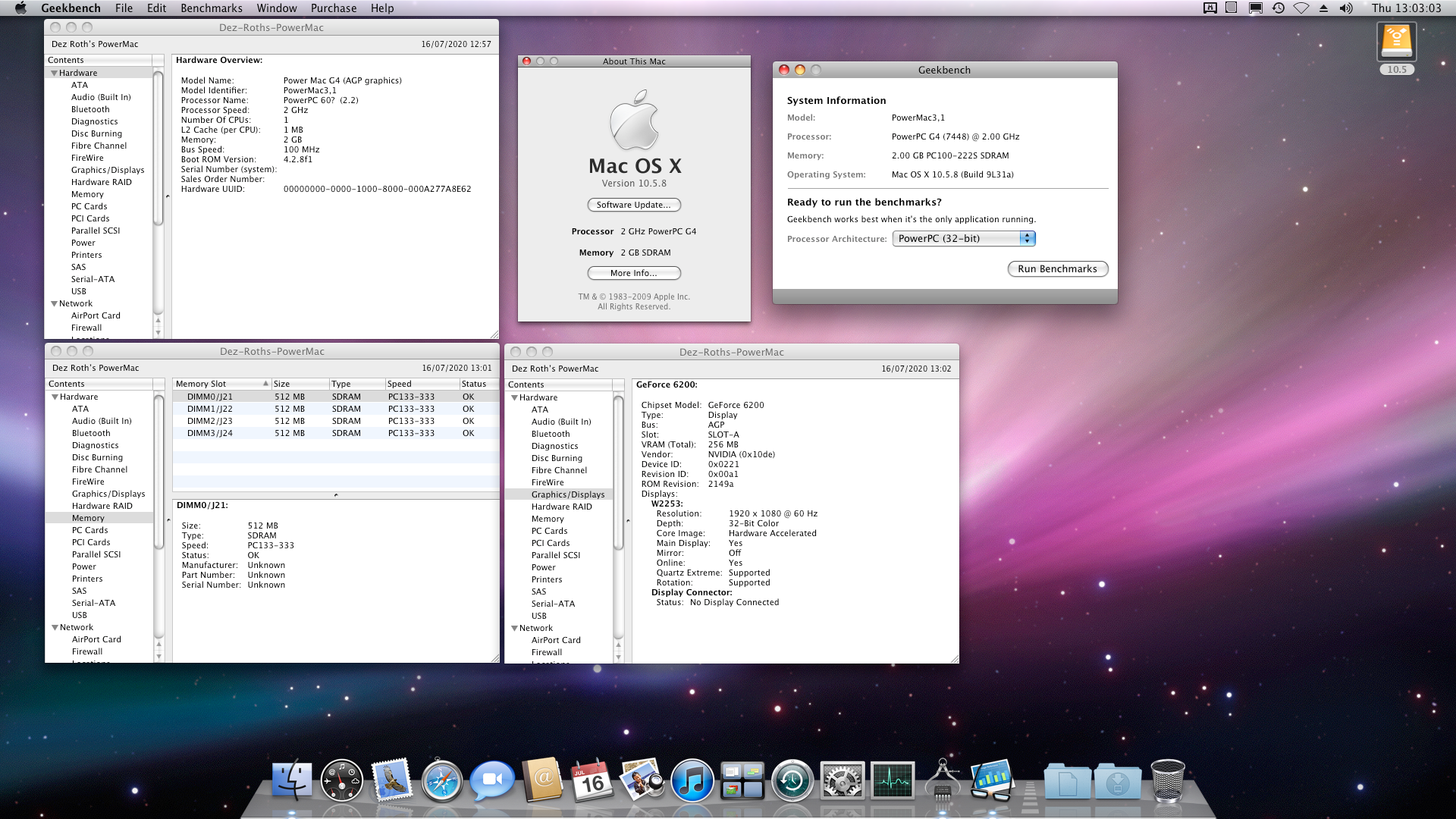Image resolution: width=1456 pixels, height=819 pixels.
Task: Click Time Machine menu bar icon
Action: click(x=1278, y=8)
